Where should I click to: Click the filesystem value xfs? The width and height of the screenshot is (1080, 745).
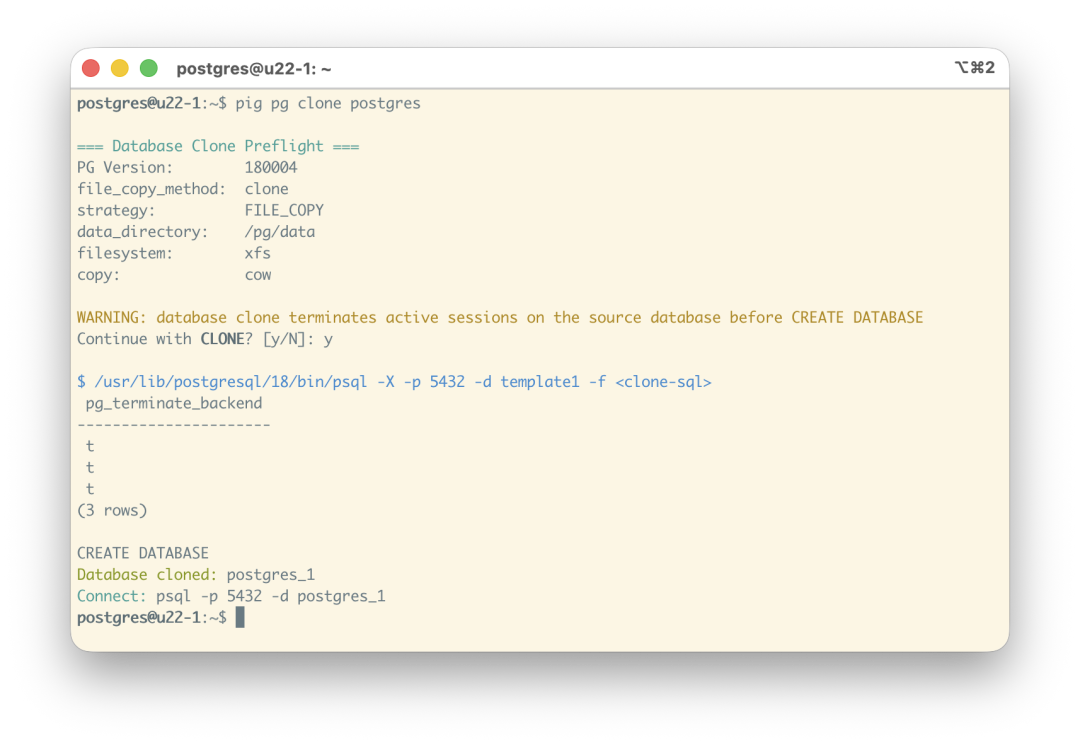[x=258, y=253]
